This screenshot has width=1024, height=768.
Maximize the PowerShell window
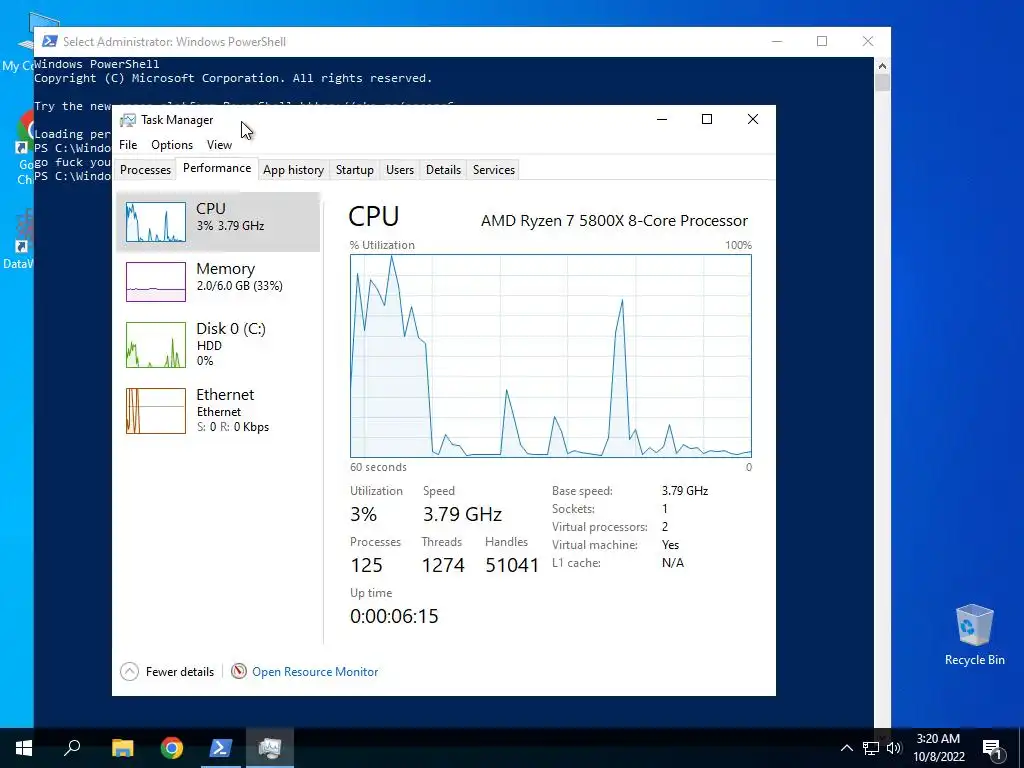coord(822,41)
